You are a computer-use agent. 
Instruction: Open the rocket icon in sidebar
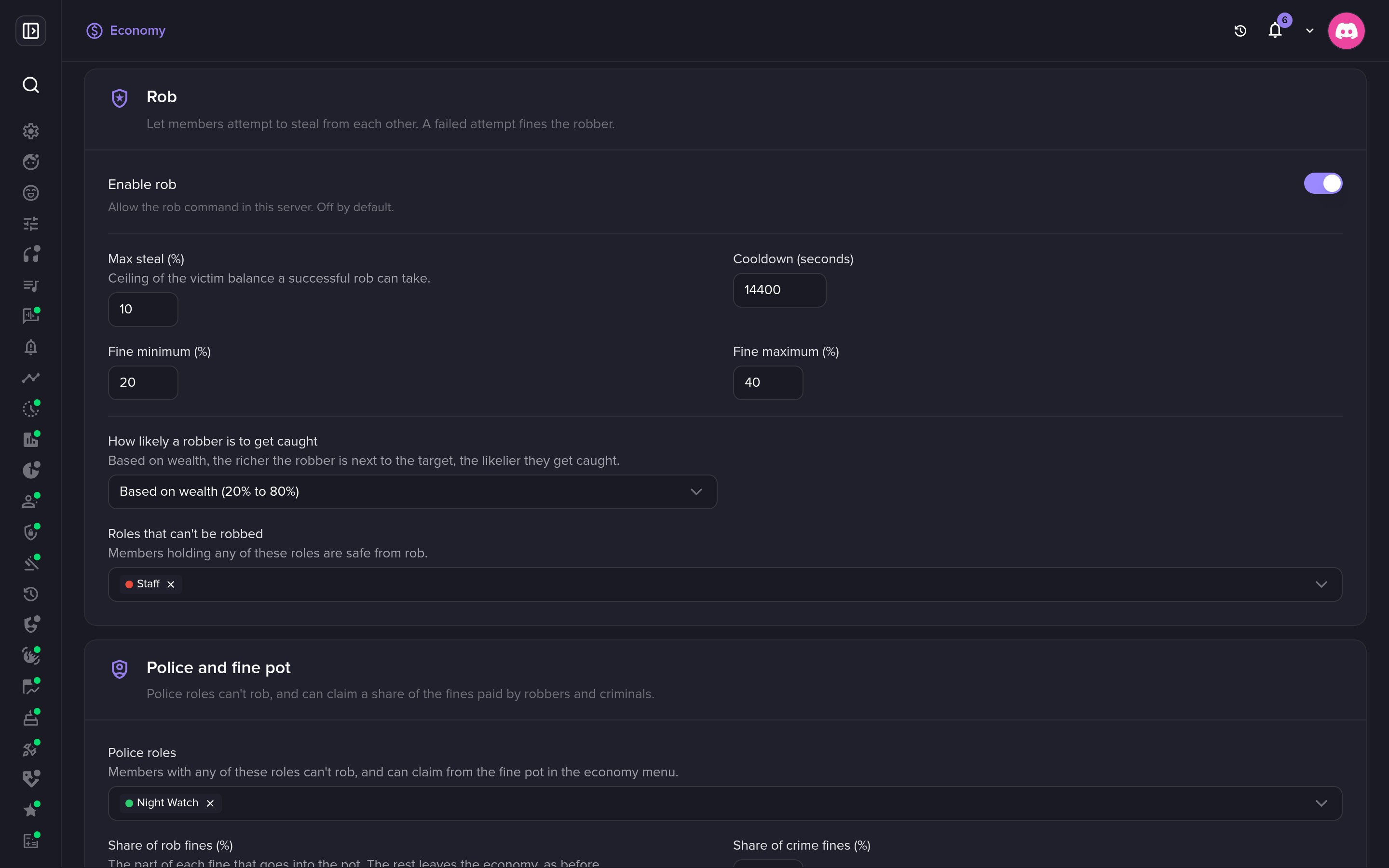coord(30,748)
